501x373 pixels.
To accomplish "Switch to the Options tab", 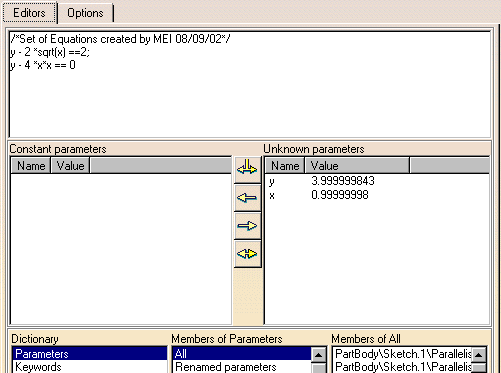I will (85, 13).
